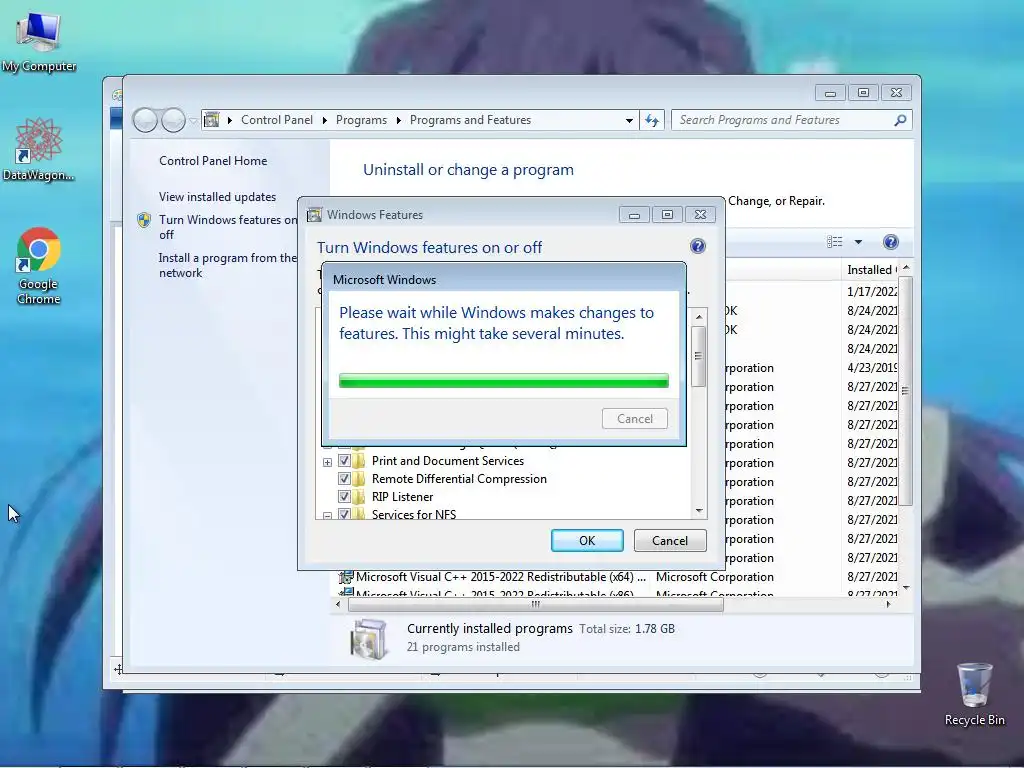Maximize the Programs and Features window
Viewport: 1024px width, 768px height.
click(863, 93)
